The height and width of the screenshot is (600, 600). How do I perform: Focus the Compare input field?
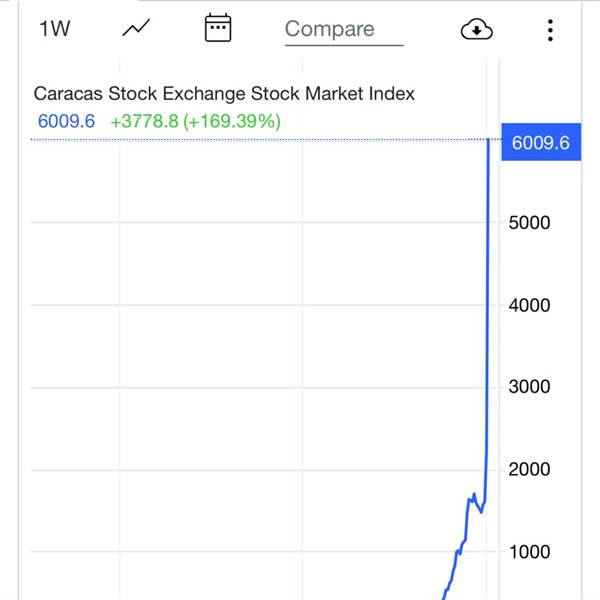click(x=344, y=30)
